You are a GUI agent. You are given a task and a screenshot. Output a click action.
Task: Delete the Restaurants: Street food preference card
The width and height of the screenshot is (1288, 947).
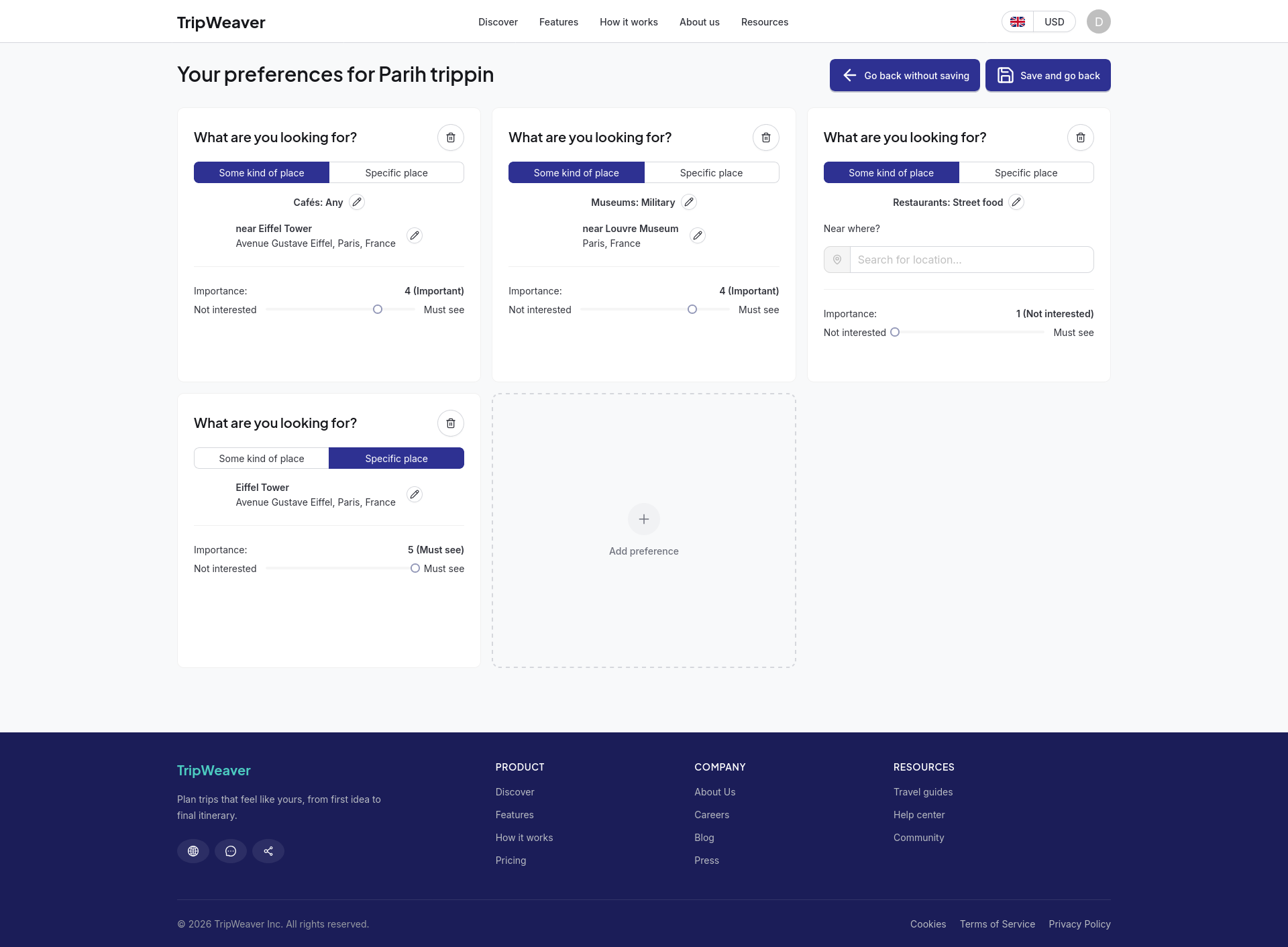tap(1080, 137)
